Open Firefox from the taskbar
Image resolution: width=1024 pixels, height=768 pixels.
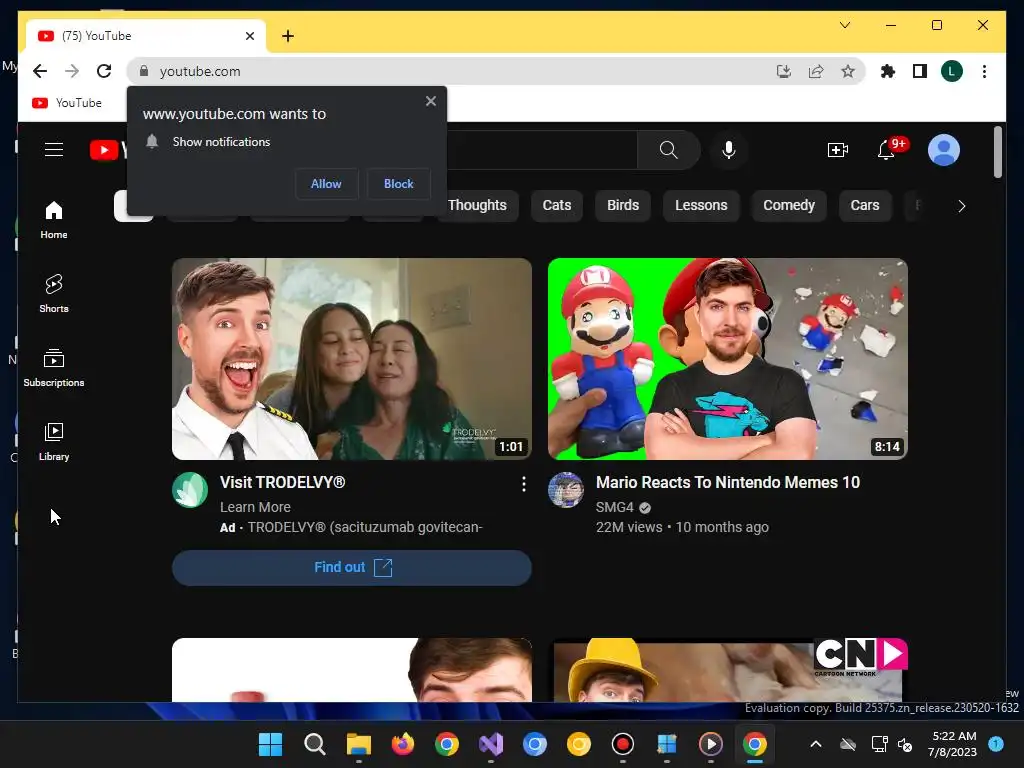402,744
